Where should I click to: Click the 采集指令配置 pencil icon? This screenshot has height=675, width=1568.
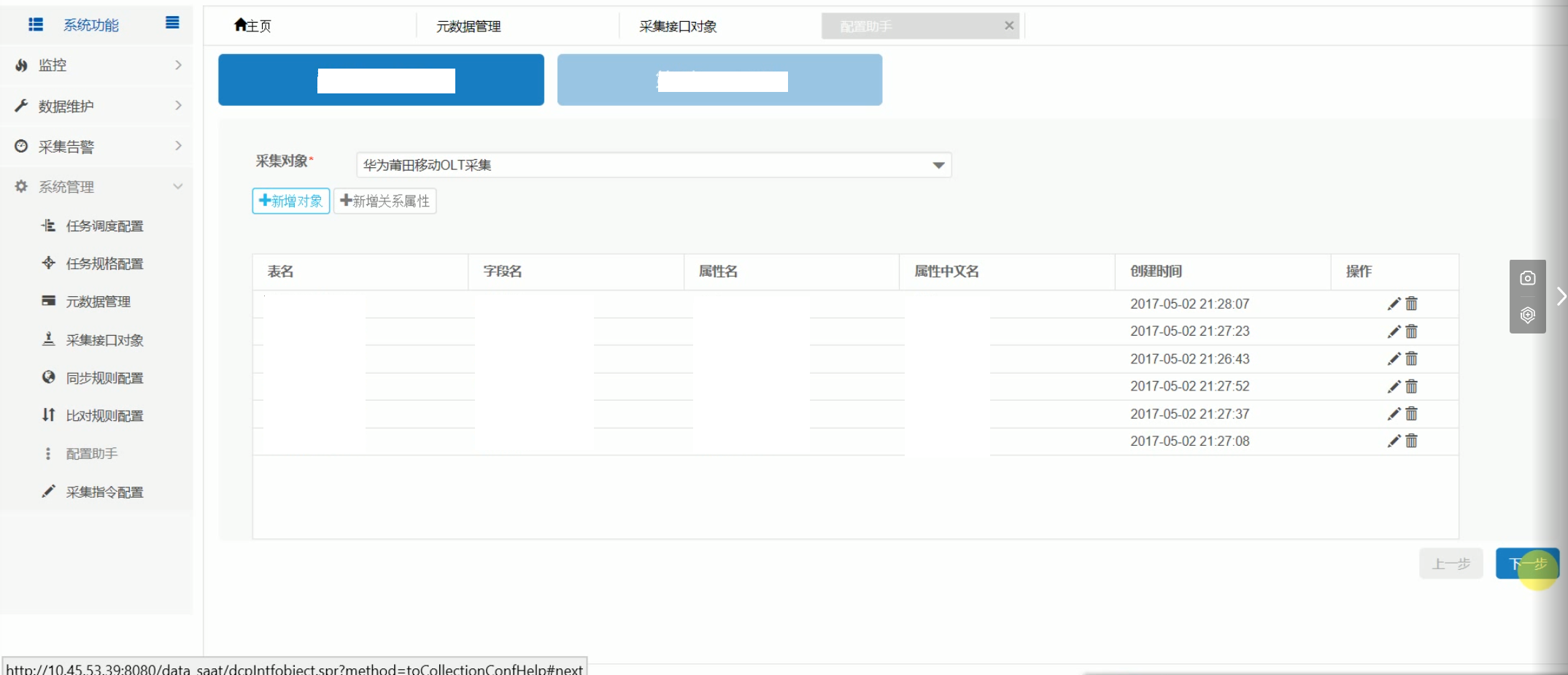click(48, 491)
